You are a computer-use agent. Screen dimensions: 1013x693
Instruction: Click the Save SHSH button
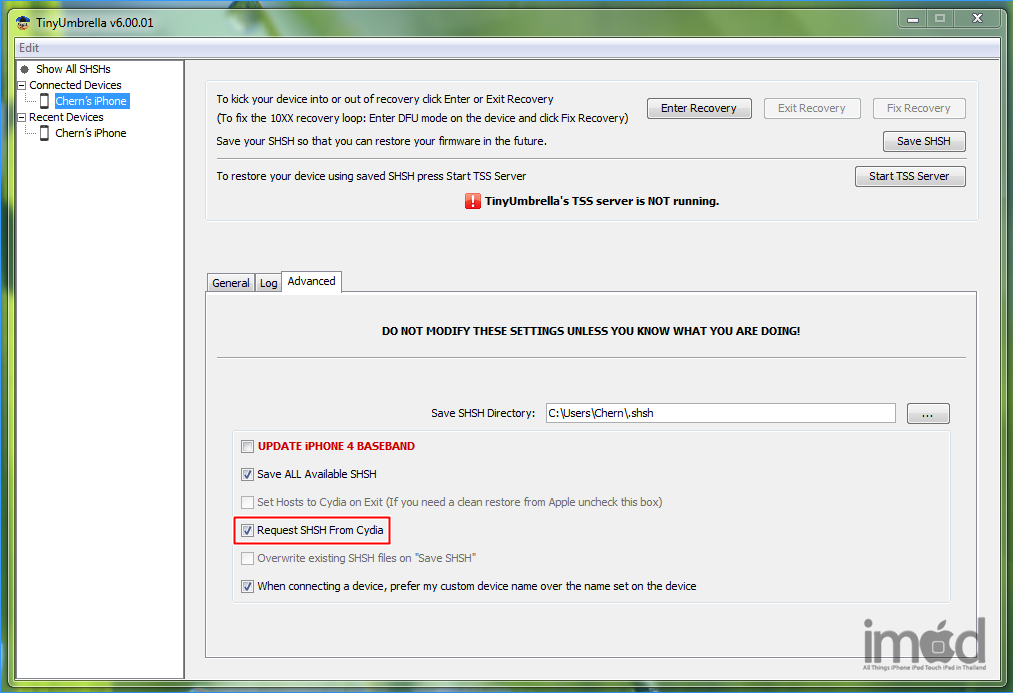click(924, 141)
